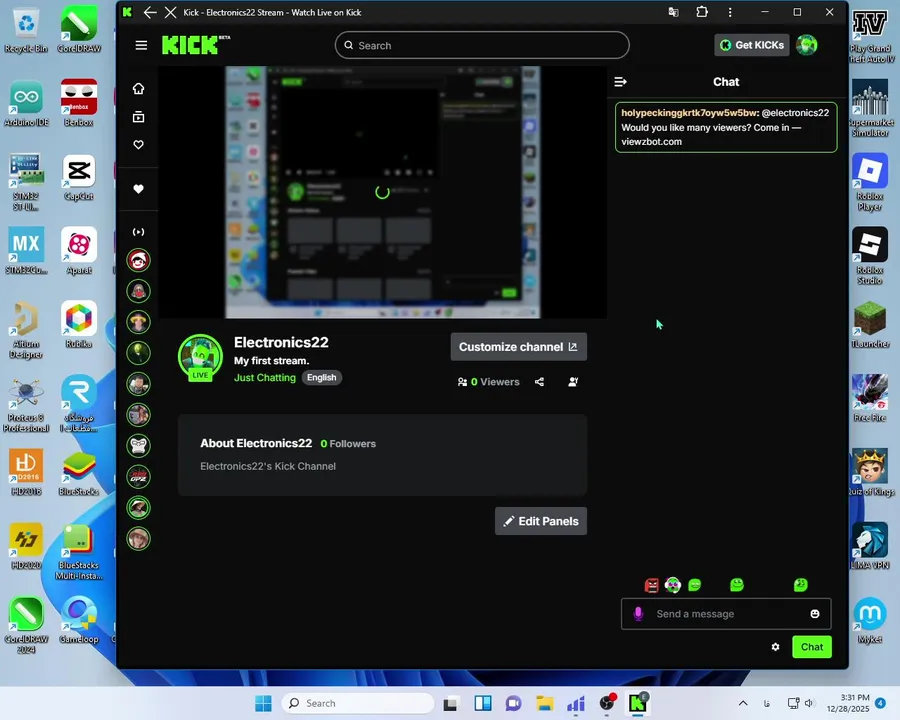Open last sidebar channel avatar with hat
Image resolution: width=900 pixels, height=720 pixels.
tap(138, 539)
